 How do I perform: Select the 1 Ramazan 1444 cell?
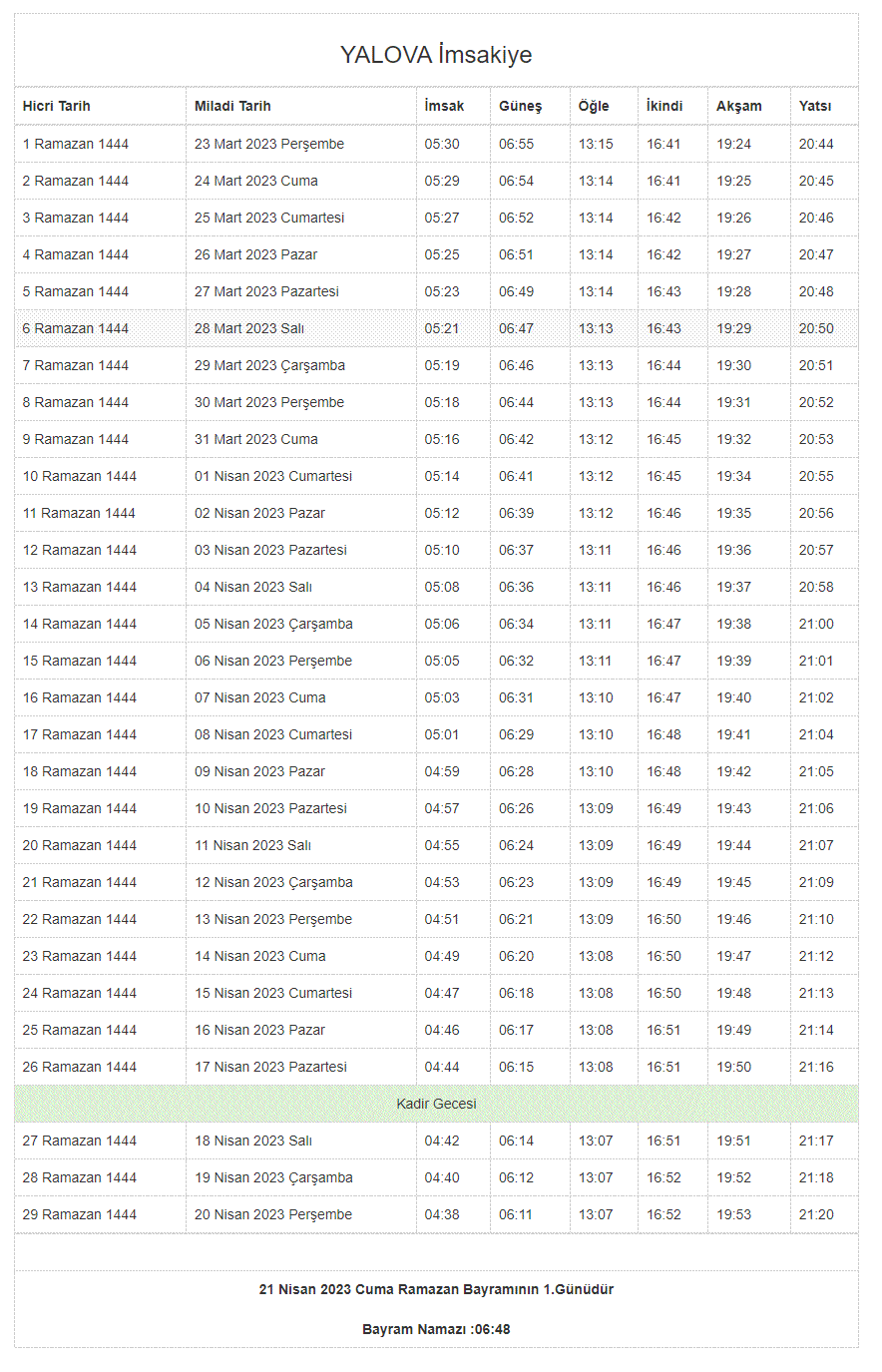[76, 144]
